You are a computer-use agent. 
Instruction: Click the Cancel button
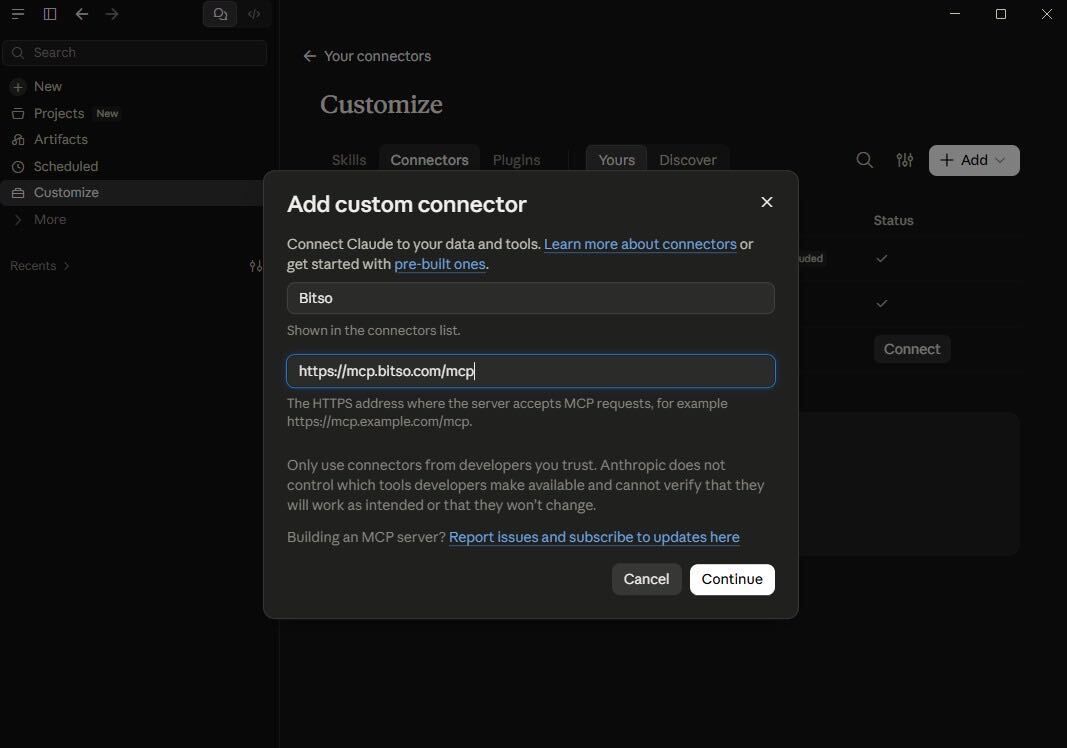coord(646,579)
